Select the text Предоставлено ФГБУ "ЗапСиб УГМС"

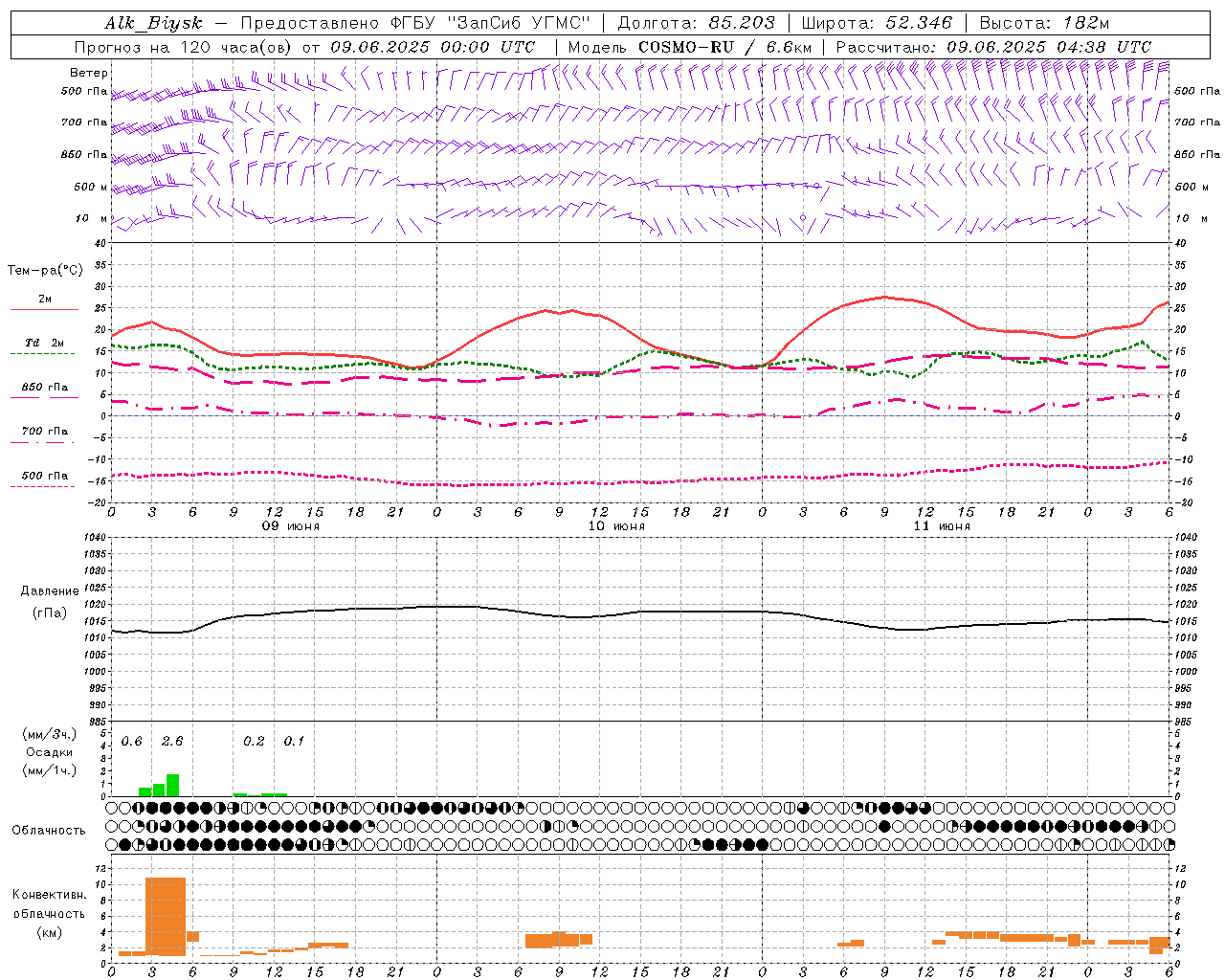(415, 23)
